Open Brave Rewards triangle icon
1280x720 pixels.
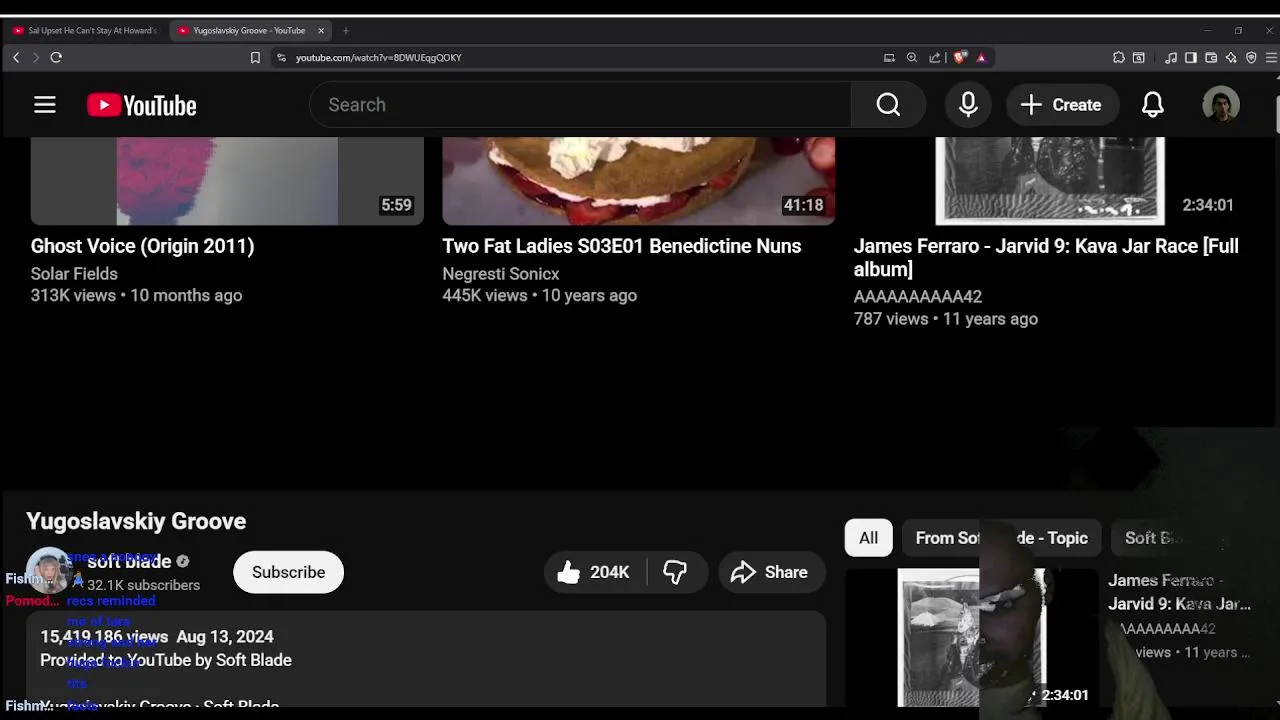(x=981, y=58)
